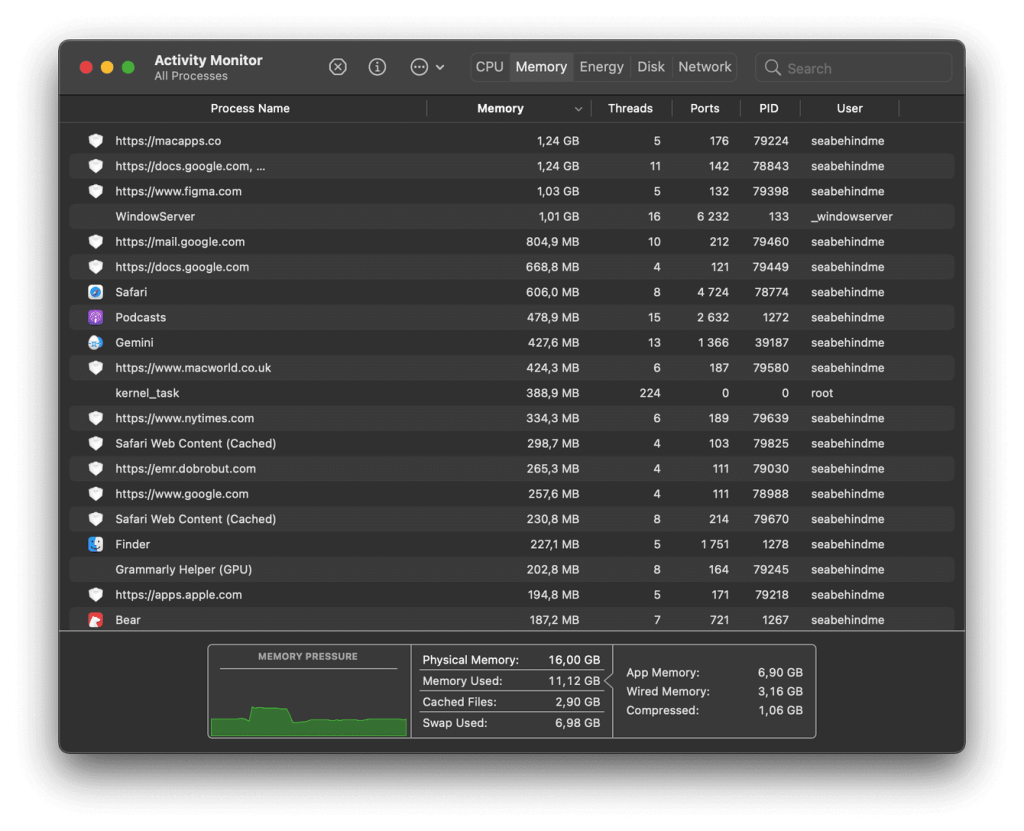Click the Wired Memory 3,16 GB value
Viewport: 1024px width, 831px height.
point(780,691)
